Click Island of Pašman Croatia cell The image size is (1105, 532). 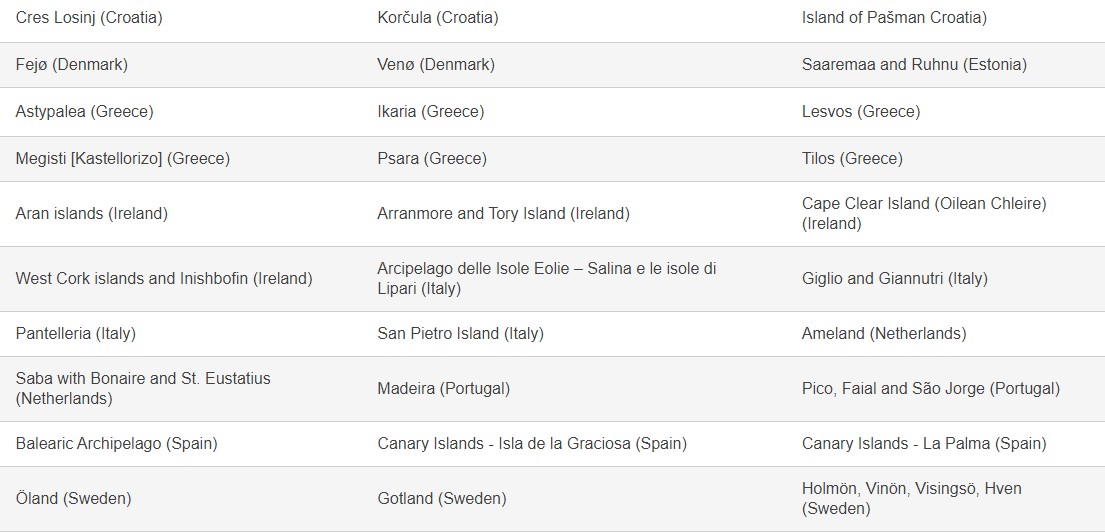pyautogui.click(x=894, y=18)
